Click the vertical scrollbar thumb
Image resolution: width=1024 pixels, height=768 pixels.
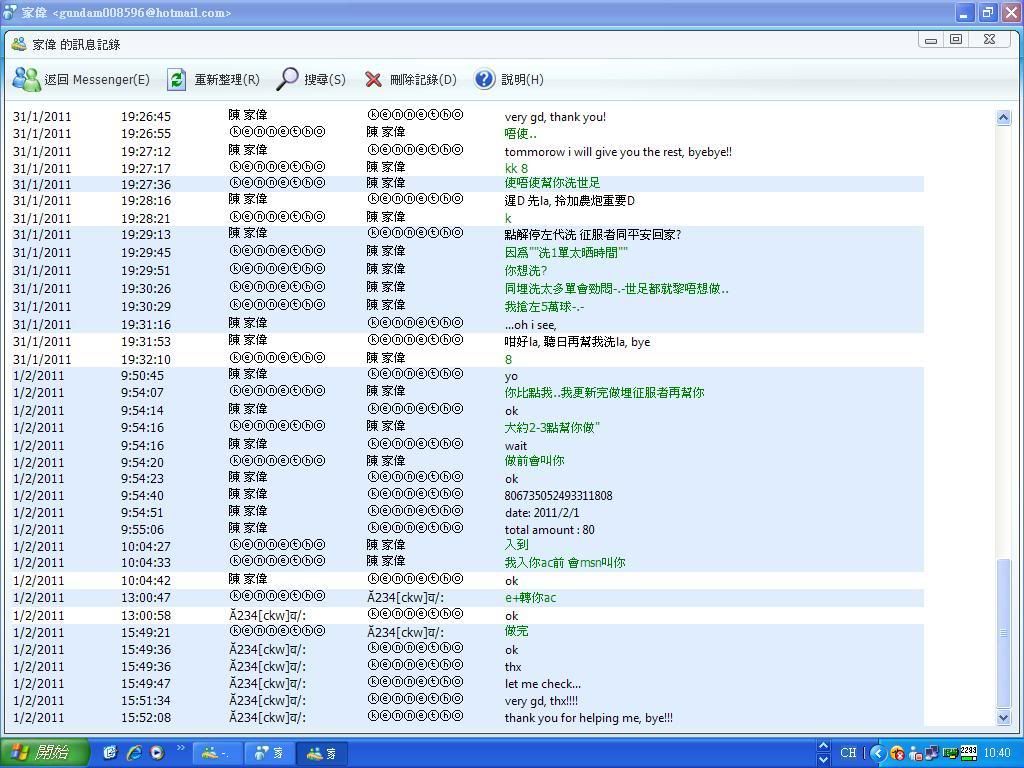pyautogui.click(x=1004, y=633)
